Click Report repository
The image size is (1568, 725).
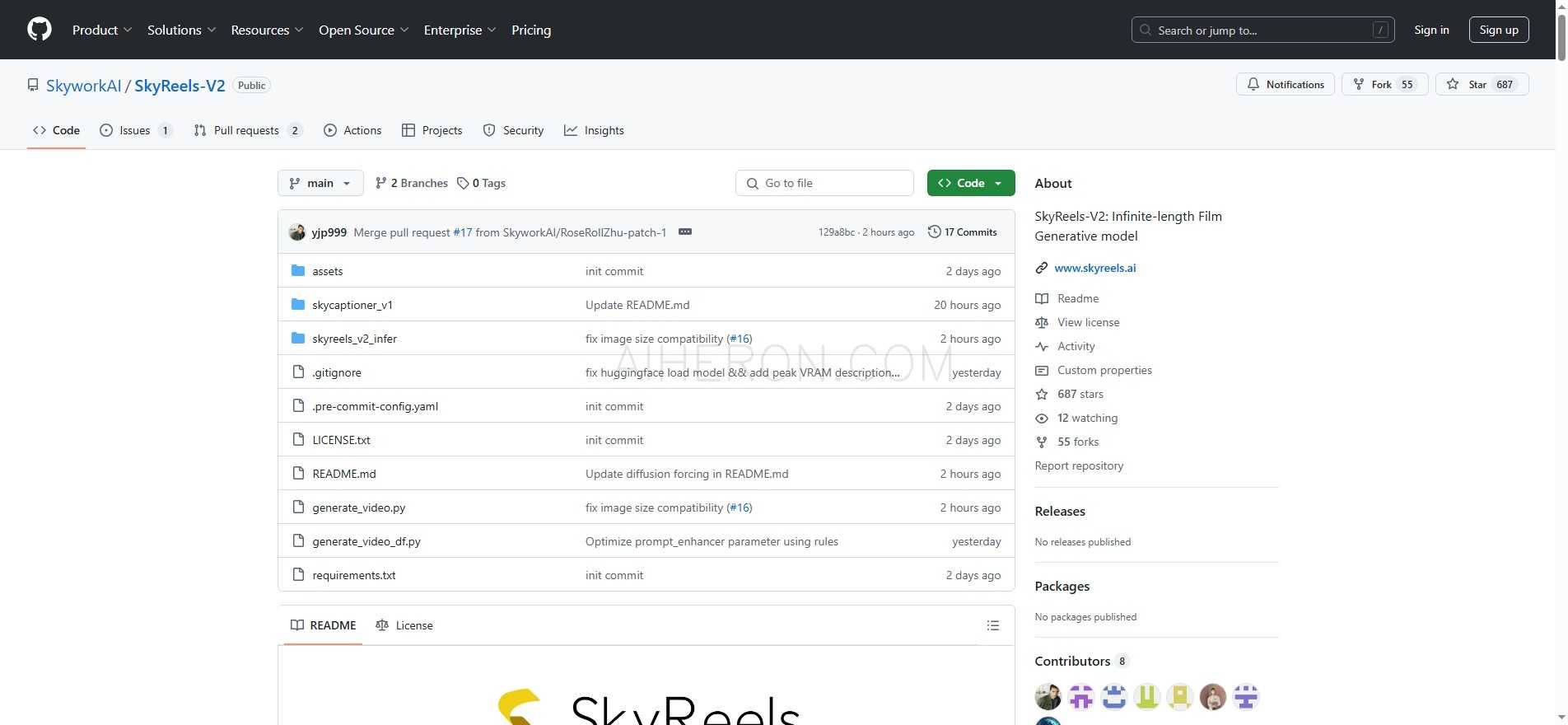coord(1079,465)
